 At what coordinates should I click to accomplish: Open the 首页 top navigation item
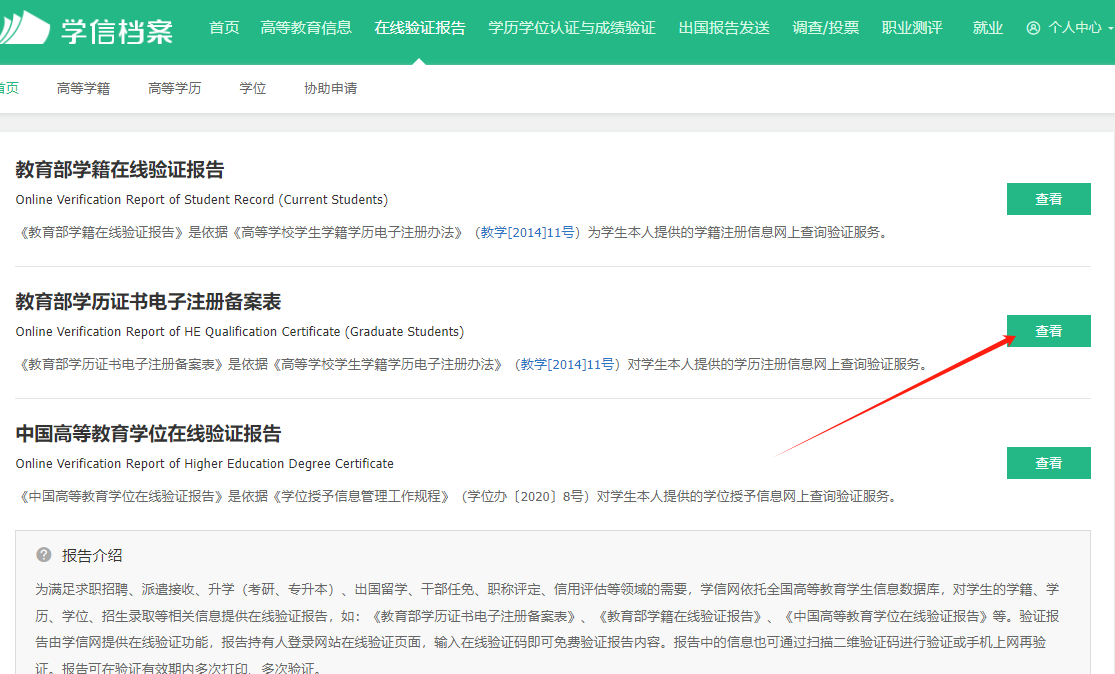pyautogui.click(x=224, y=28)
